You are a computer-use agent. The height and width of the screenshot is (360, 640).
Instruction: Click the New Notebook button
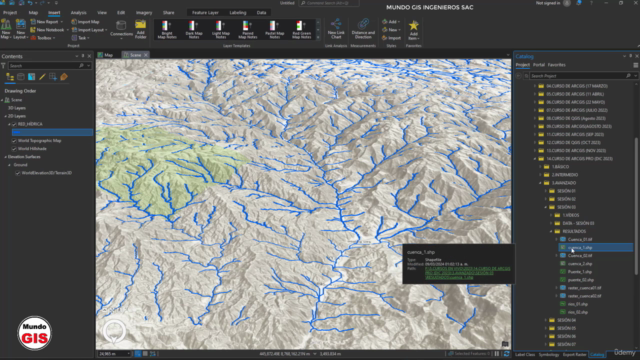[49, 30]
